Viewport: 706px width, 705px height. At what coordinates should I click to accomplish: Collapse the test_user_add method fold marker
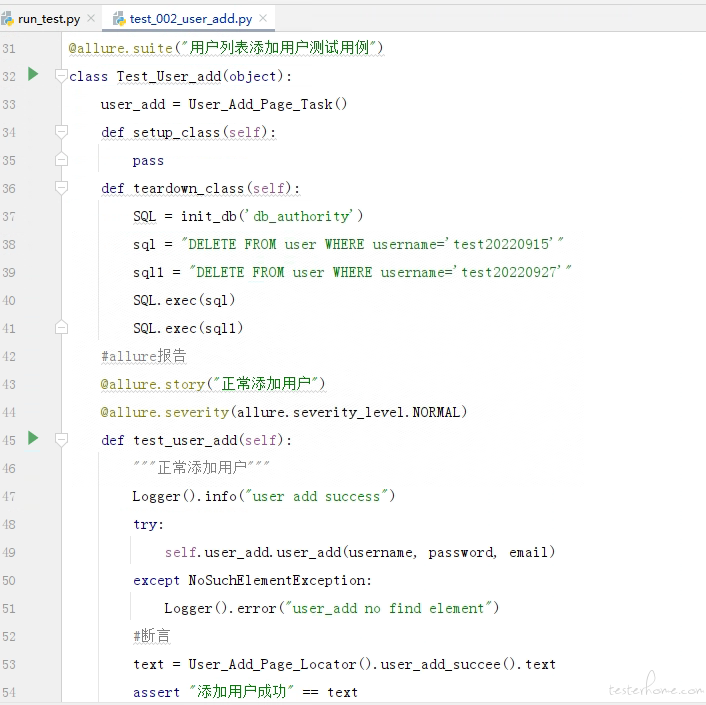61,439
